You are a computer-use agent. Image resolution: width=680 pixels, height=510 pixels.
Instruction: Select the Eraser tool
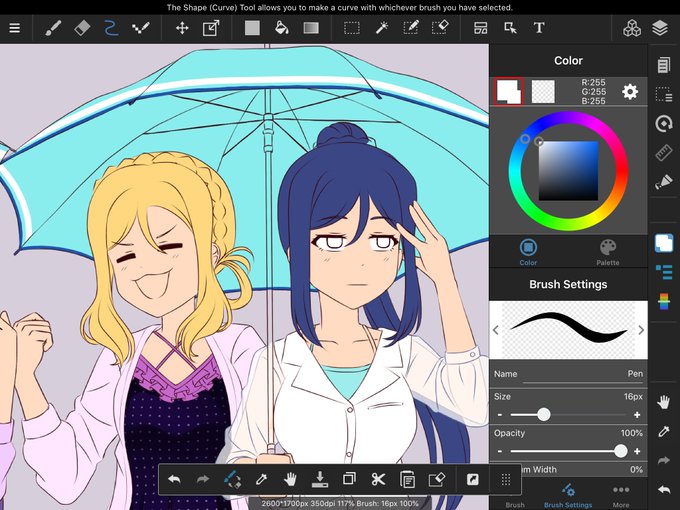[x=82, y=28]
